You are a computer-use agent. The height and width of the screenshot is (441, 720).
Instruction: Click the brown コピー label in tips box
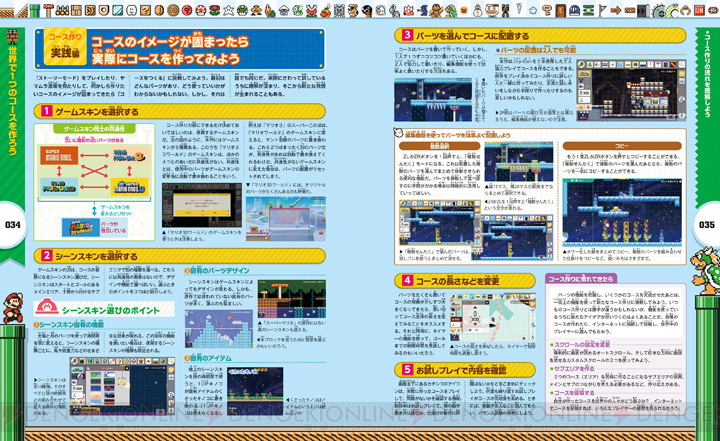click(622, 146)
